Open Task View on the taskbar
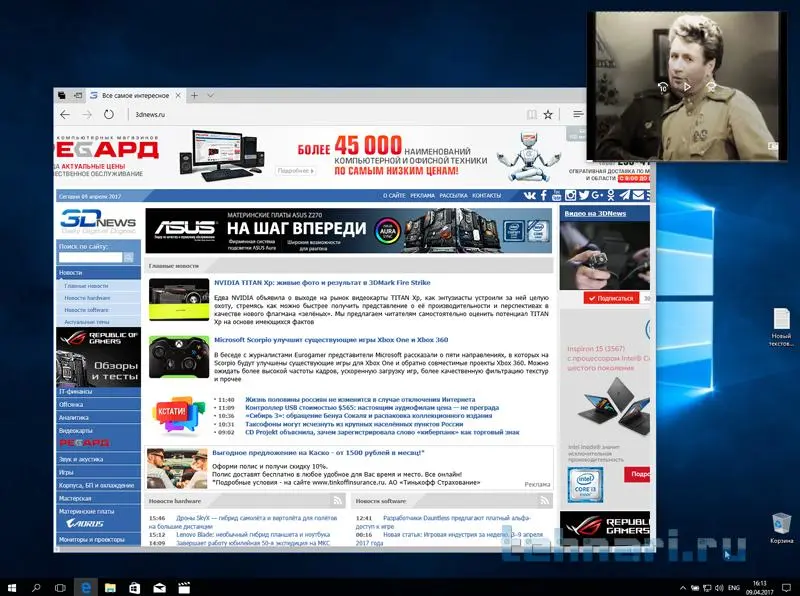This screenshot has width=800, height=596. point(60,588)
